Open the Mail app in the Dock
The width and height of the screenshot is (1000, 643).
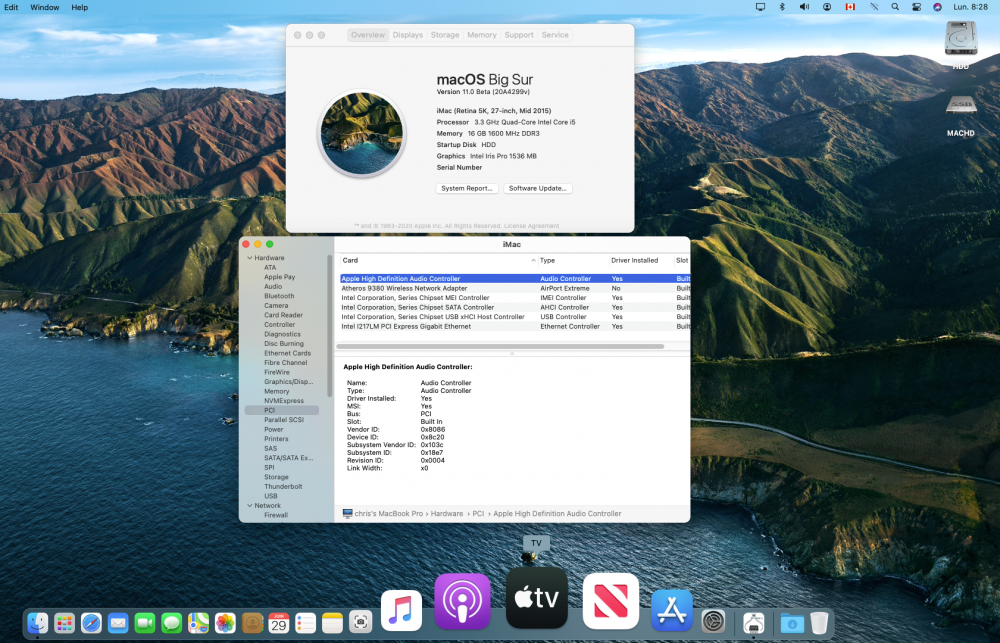tap(118, 623)
